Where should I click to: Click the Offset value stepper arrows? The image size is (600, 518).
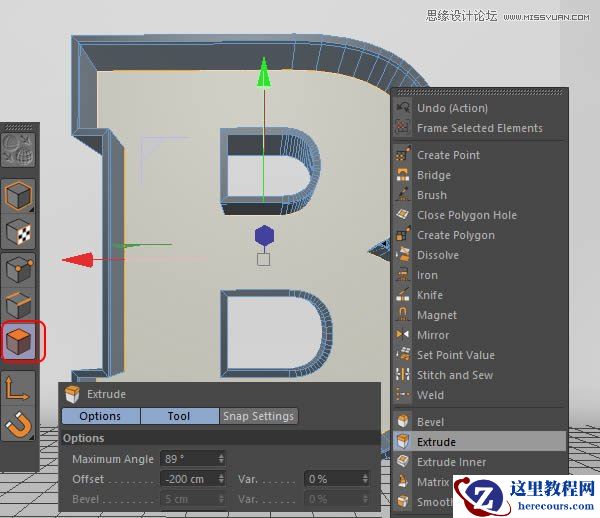point(221,479)
